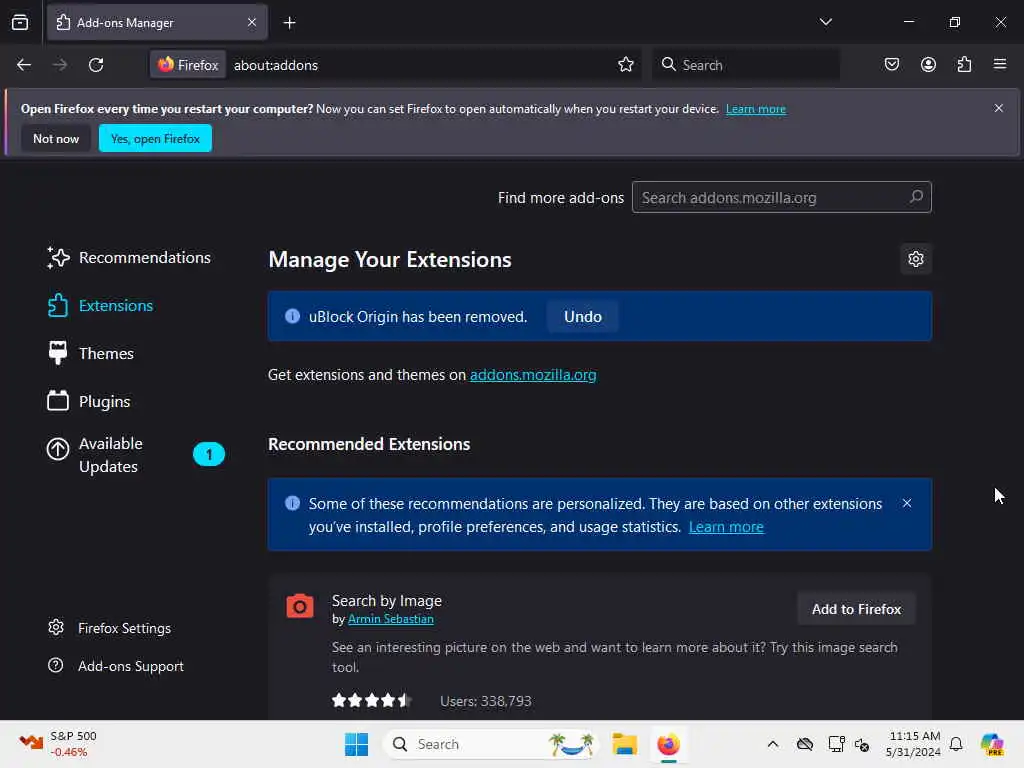The image size is (1024, 768).
Task: Reload the current page
Action: click(96, 65)
